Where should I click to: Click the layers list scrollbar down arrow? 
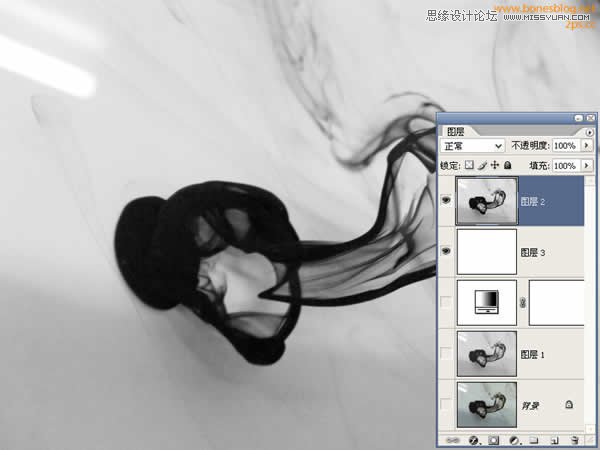pyautogui.click(x=590, y=429)
